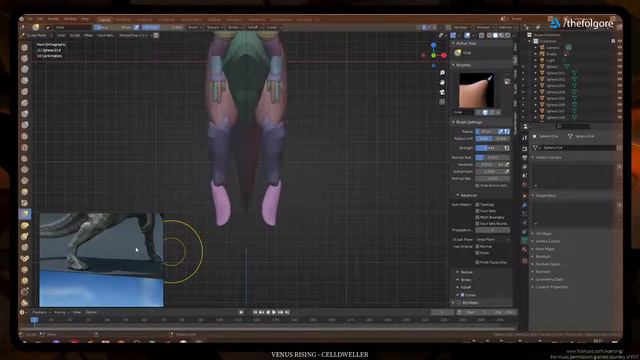Open the Edit menu

point(40,19)
